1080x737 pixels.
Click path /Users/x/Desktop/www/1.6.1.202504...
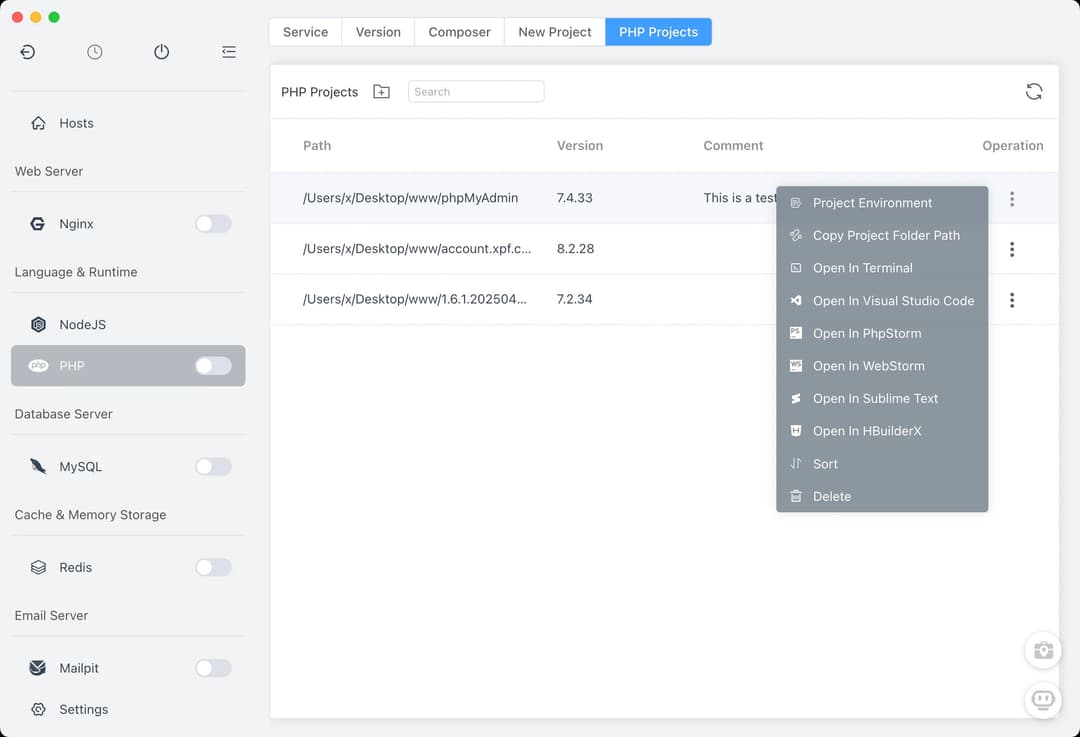(415, 299)
